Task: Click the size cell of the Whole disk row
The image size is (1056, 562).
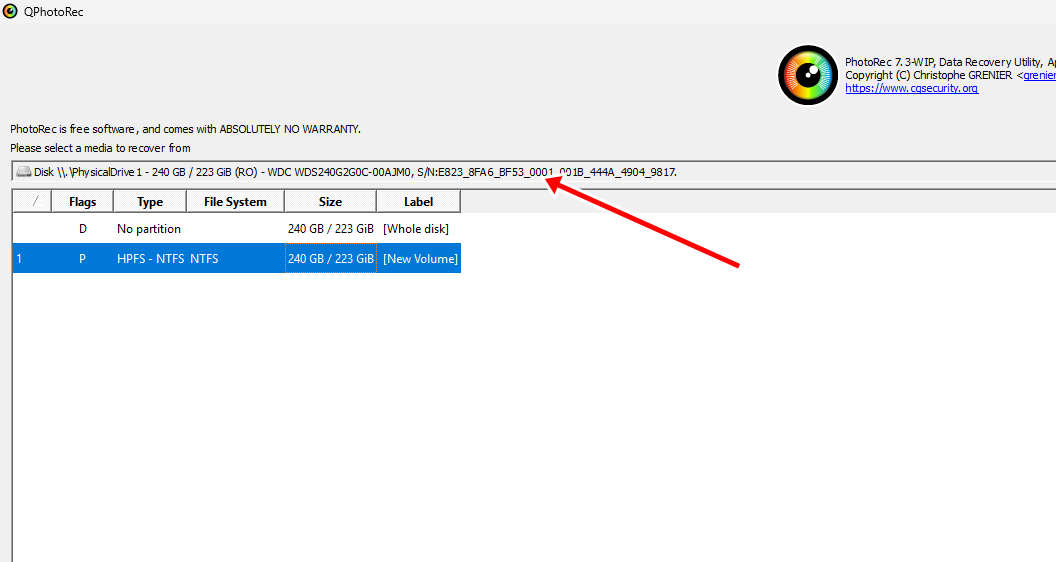Action: tap(331, 229)
